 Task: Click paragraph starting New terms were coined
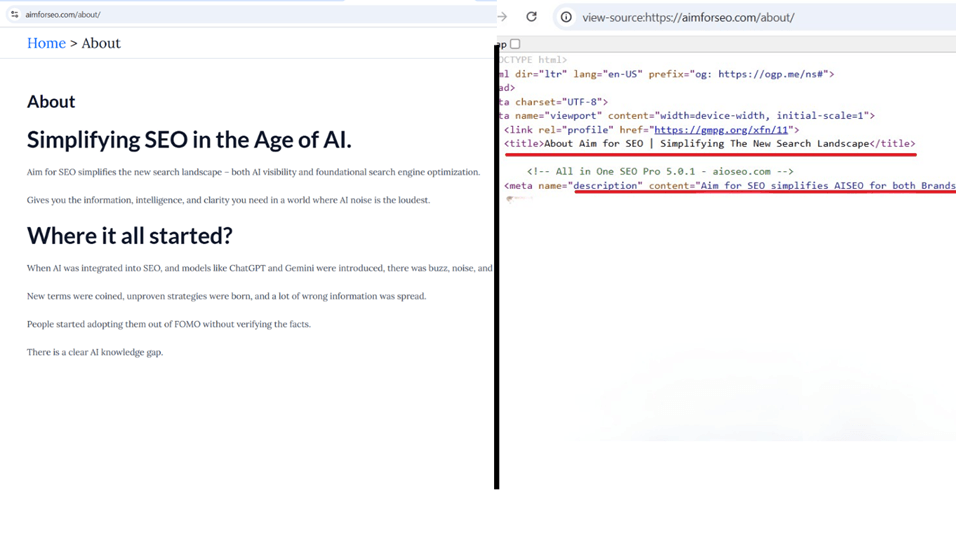point(226,296)
